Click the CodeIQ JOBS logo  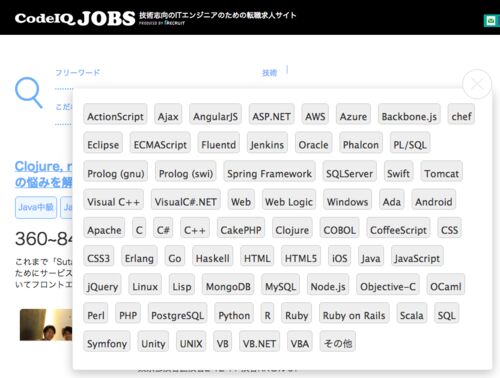tap(75, 18)
